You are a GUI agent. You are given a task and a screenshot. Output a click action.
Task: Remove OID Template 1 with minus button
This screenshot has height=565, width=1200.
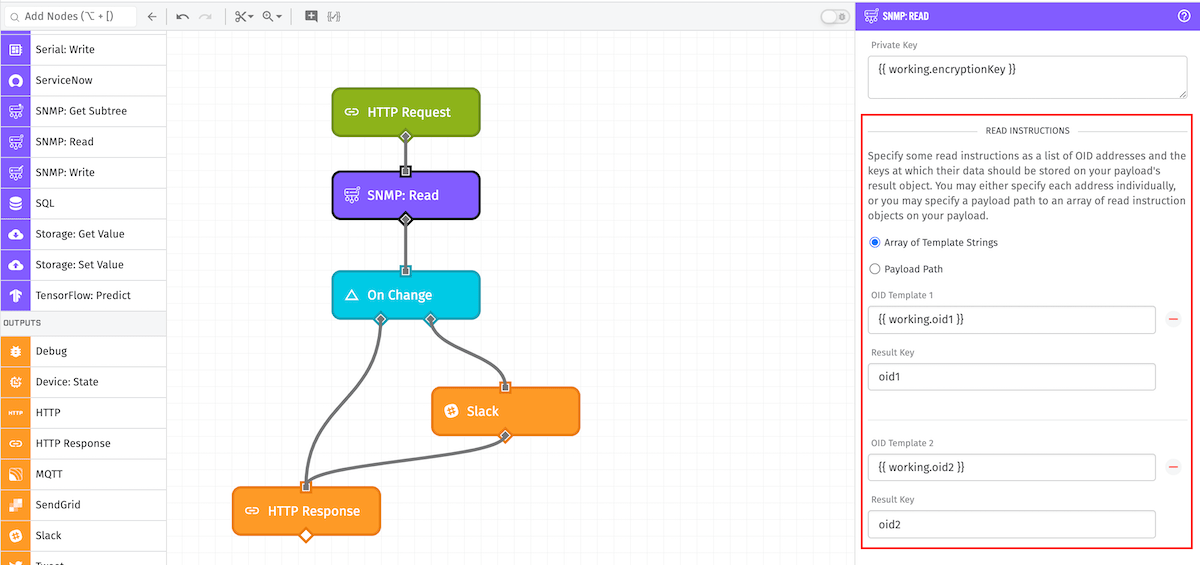point(1174,320)
